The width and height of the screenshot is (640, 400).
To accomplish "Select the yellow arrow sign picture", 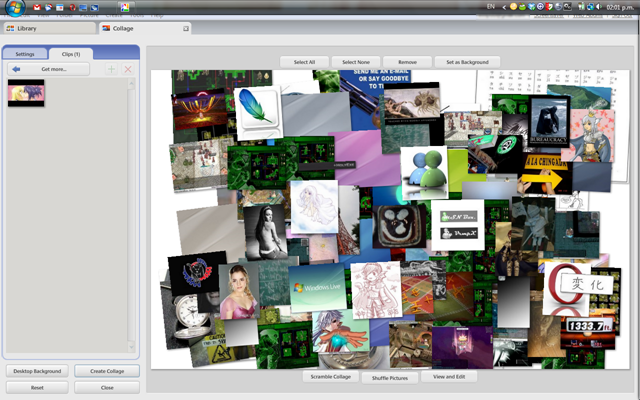I will [542, 173].
